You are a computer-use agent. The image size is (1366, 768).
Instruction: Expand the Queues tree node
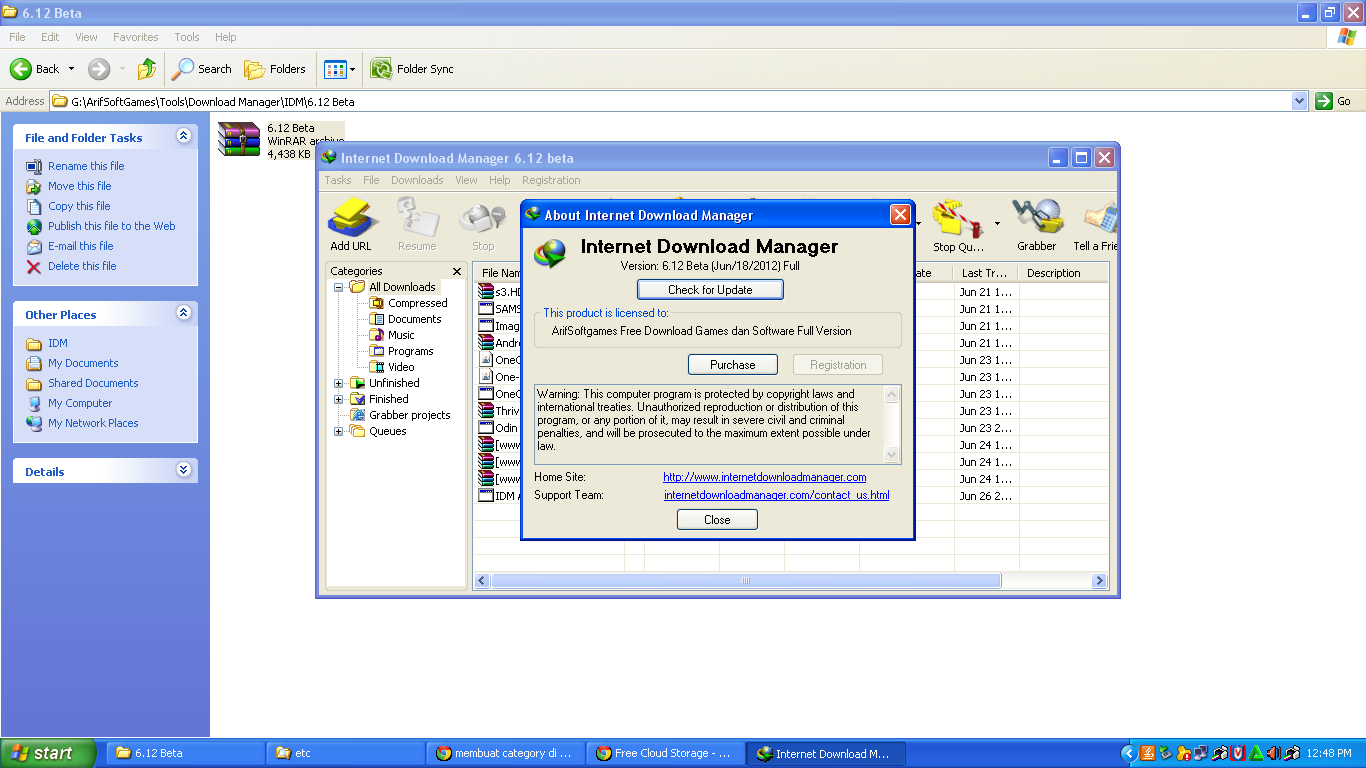tap(338, 431)
